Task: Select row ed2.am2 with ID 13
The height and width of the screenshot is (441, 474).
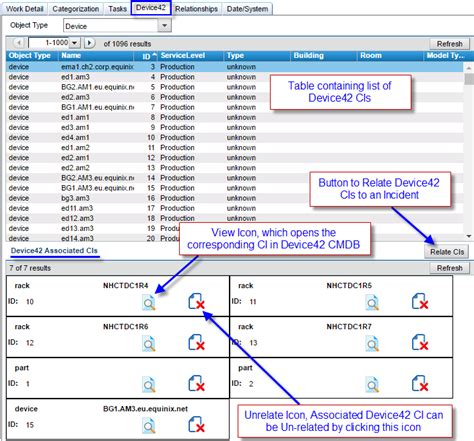Action: coord(234,168)
